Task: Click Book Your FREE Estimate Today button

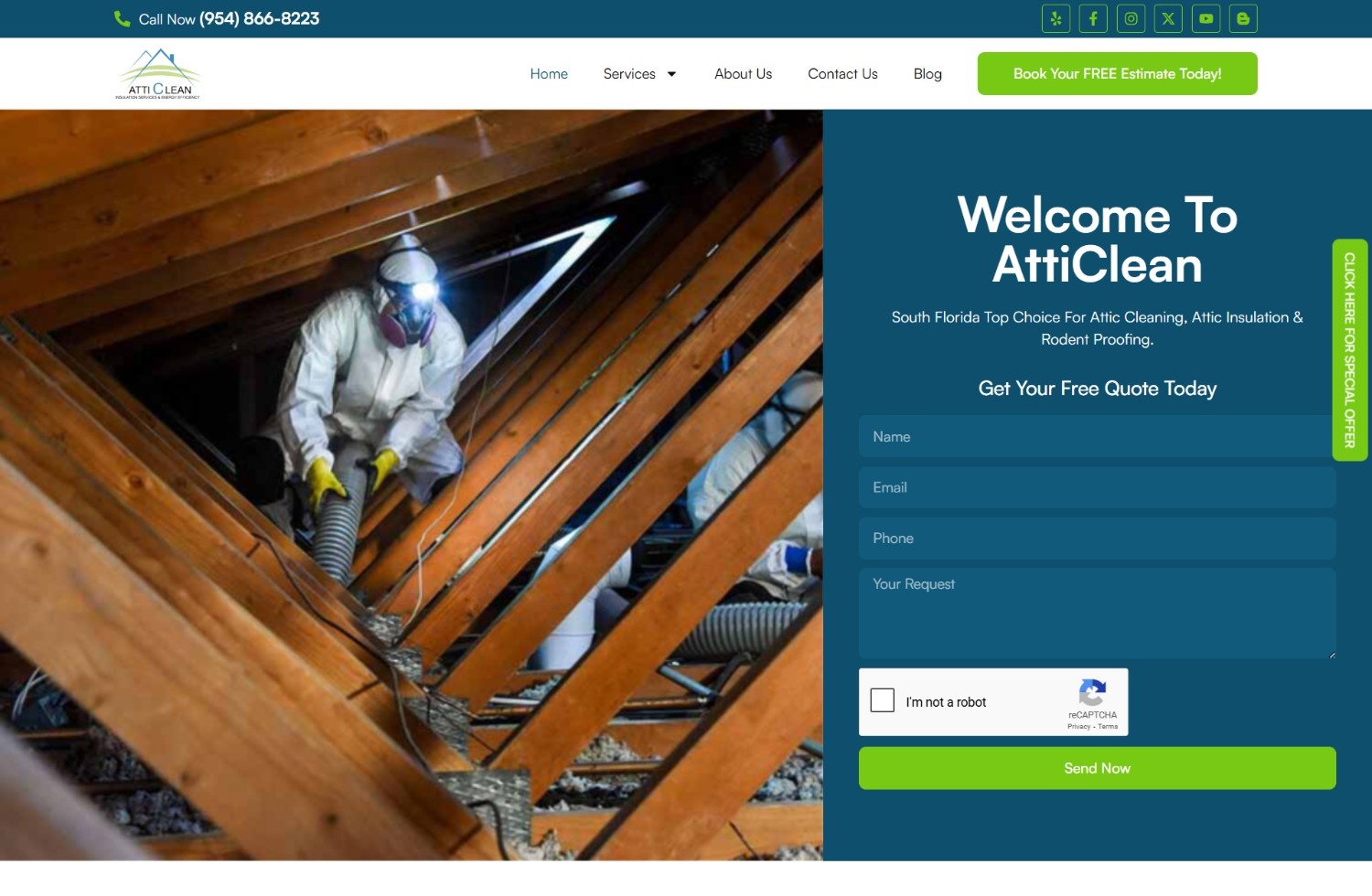Action: 1117,74
